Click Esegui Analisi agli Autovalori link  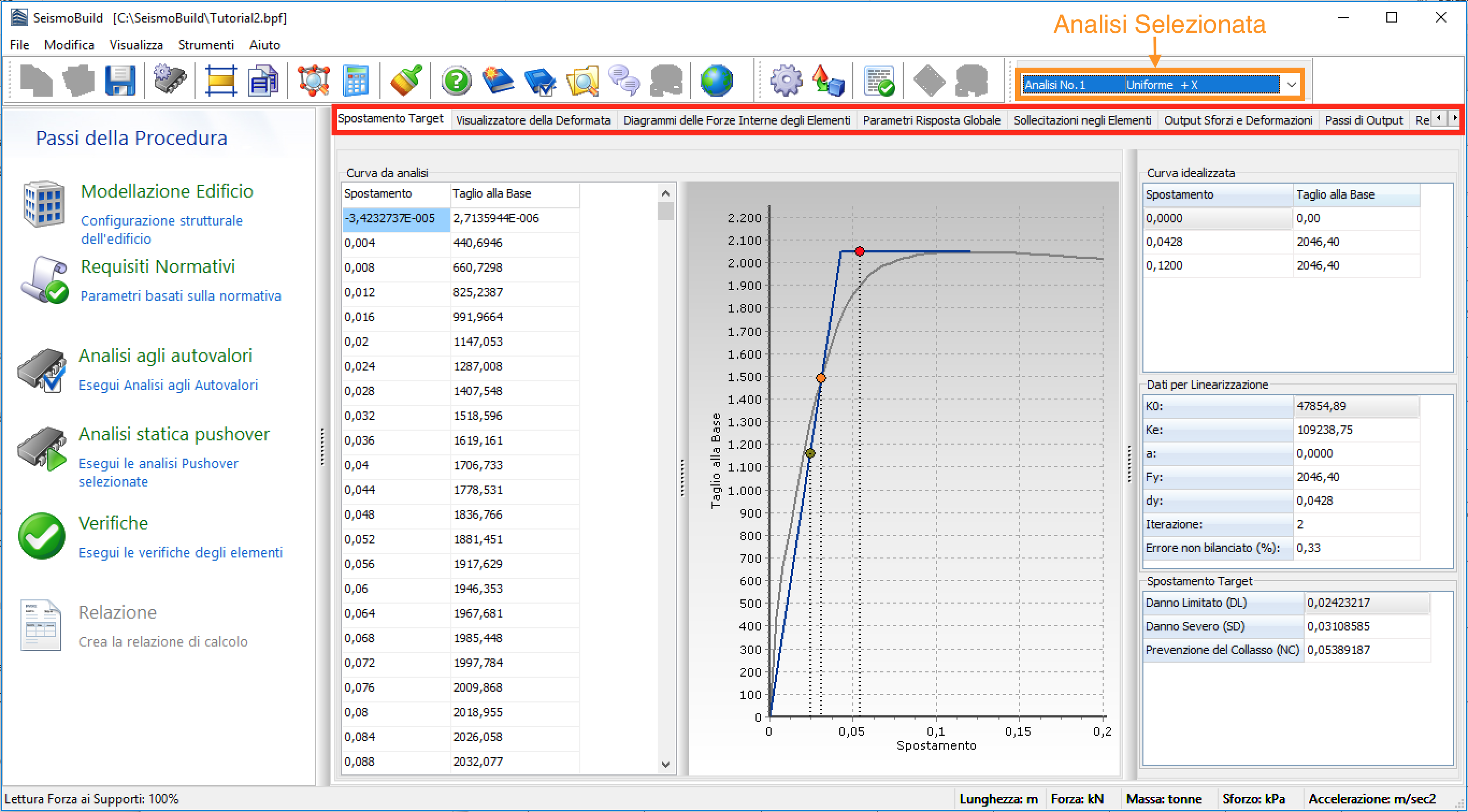point(168,385)
